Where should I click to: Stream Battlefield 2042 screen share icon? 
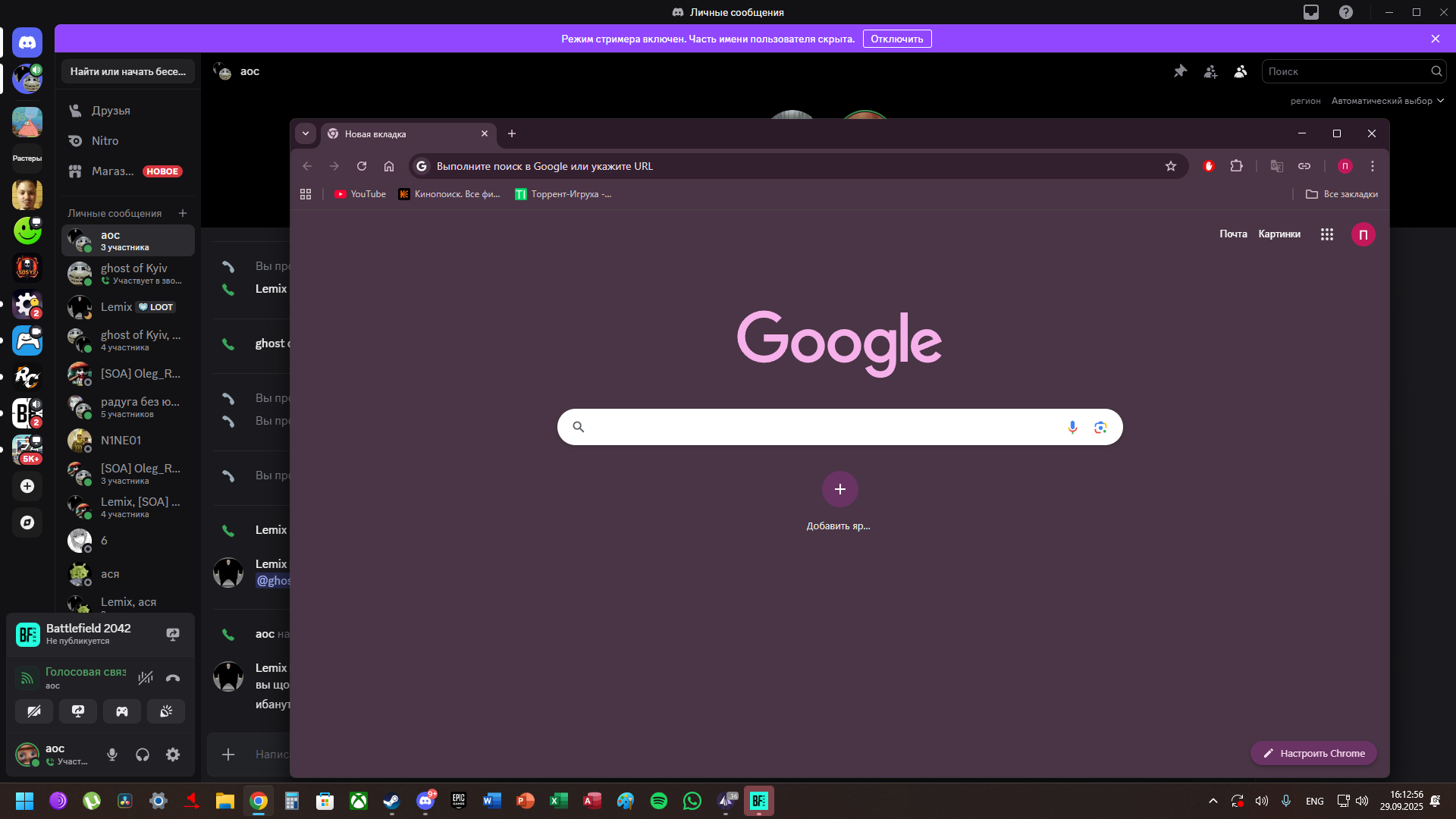click(x=173, y=634)
